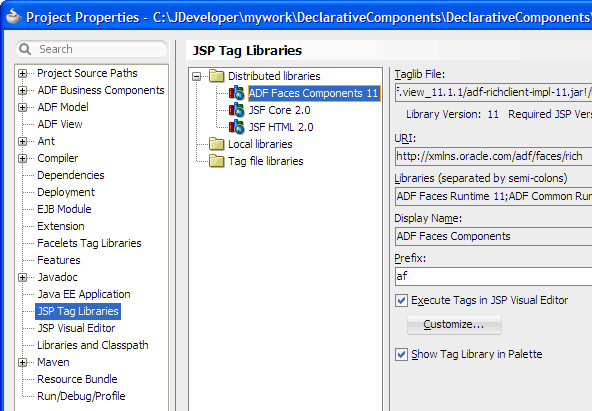592x411 pixels.
Task: Click the Local libraries folder icon
Action: click(x=217, y=144)
